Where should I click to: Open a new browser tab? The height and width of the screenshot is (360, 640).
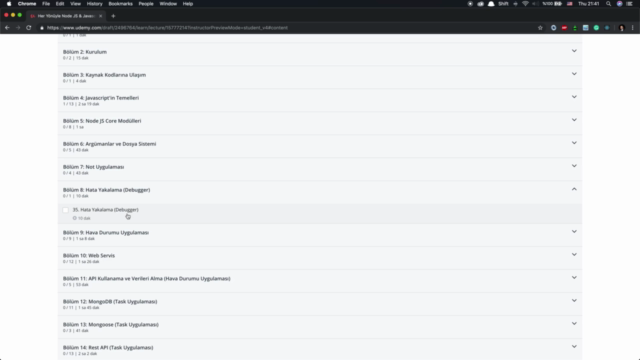click(x=113, y=16)
